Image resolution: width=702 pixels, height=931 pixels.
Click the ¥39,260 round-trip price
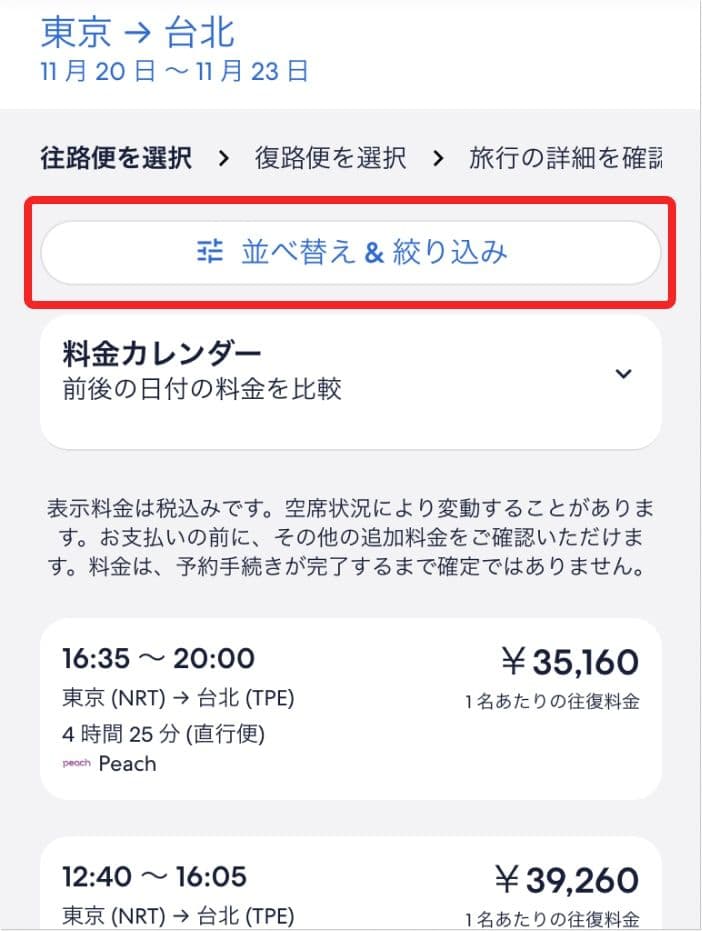567,880
